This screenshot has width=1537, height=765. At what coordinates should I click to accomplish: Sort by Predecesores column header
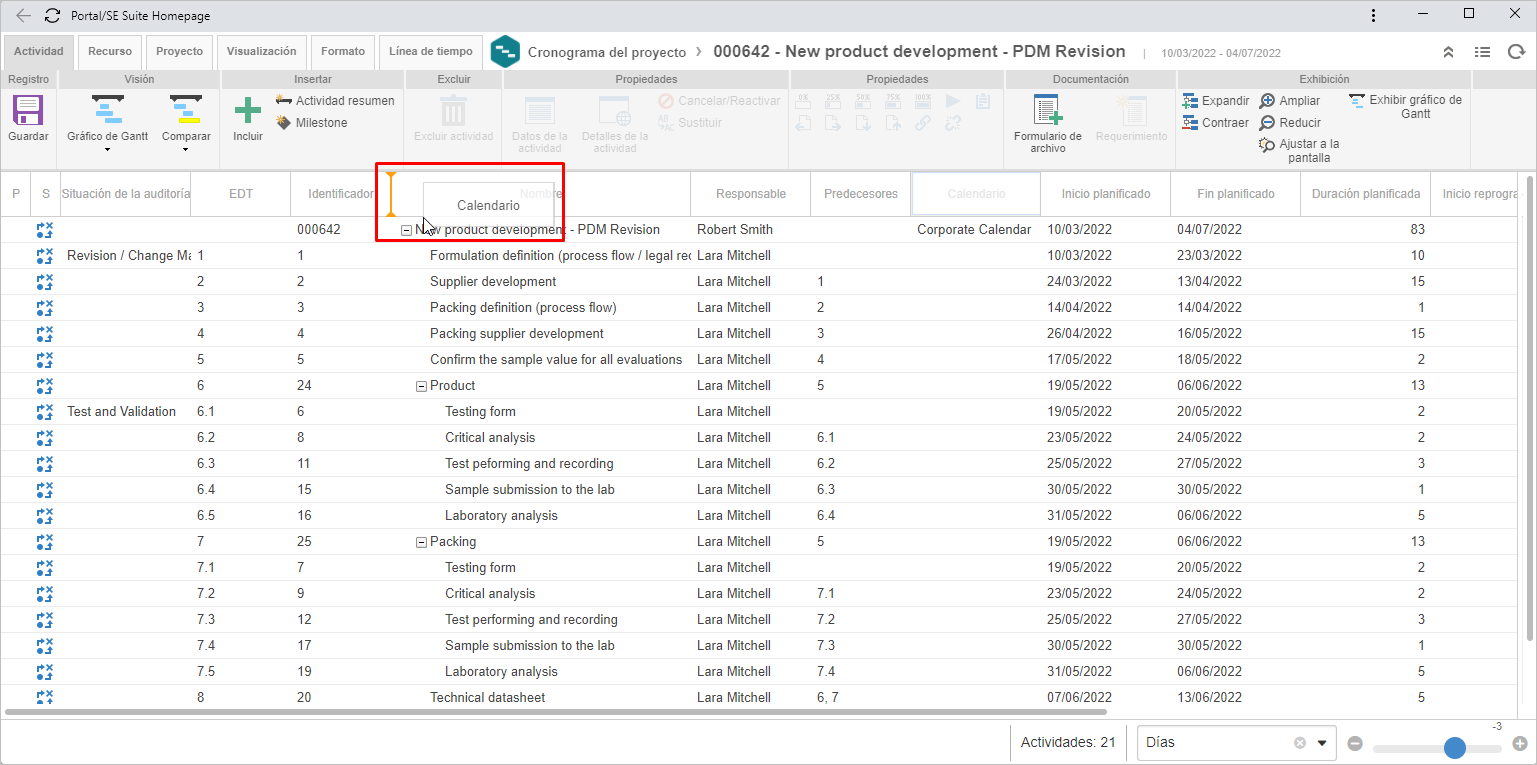861,194
